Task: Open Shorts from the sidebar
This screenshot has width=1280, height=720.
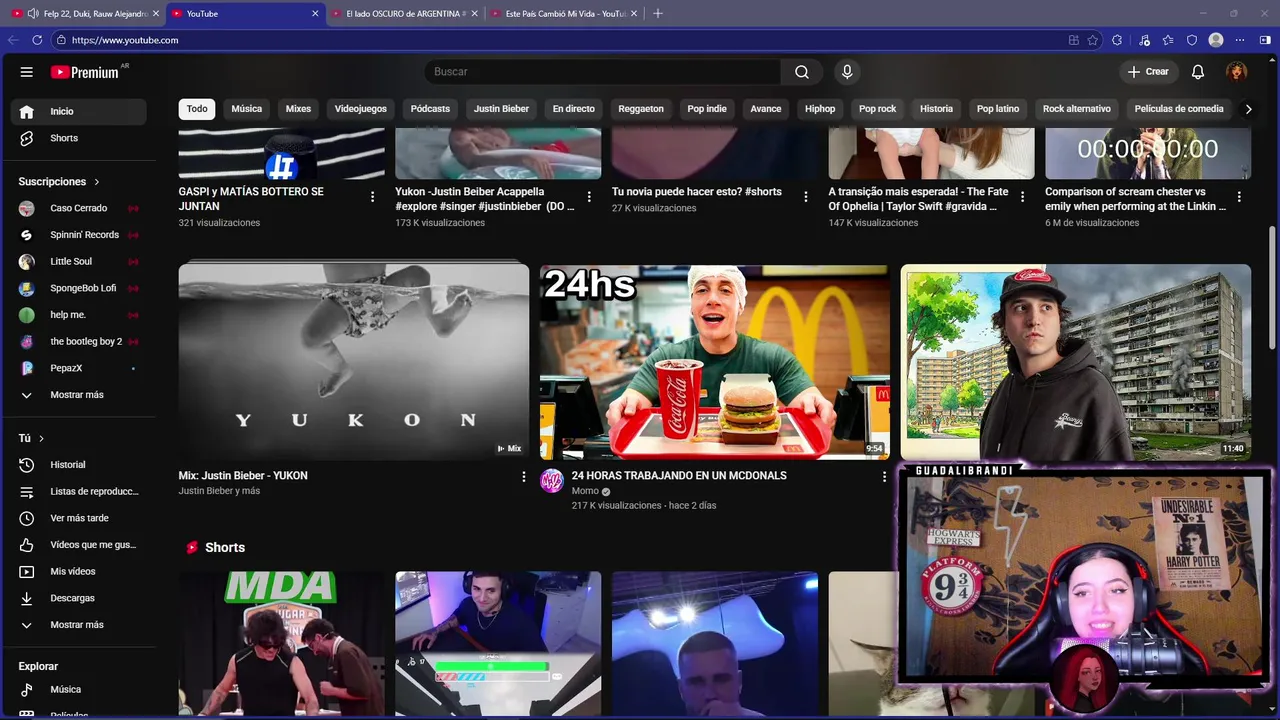Action: (x=79, y=138)
